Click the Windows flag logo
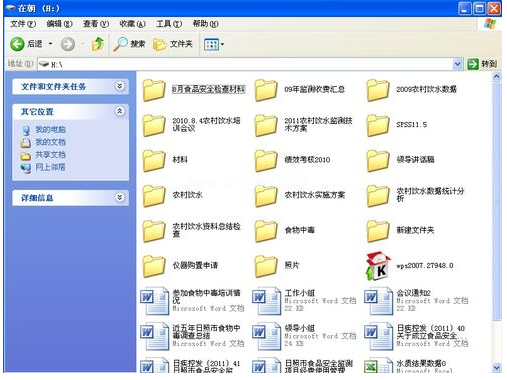This screenshot has width=507, height=380. pyautogui.click(x=490, y=24)
